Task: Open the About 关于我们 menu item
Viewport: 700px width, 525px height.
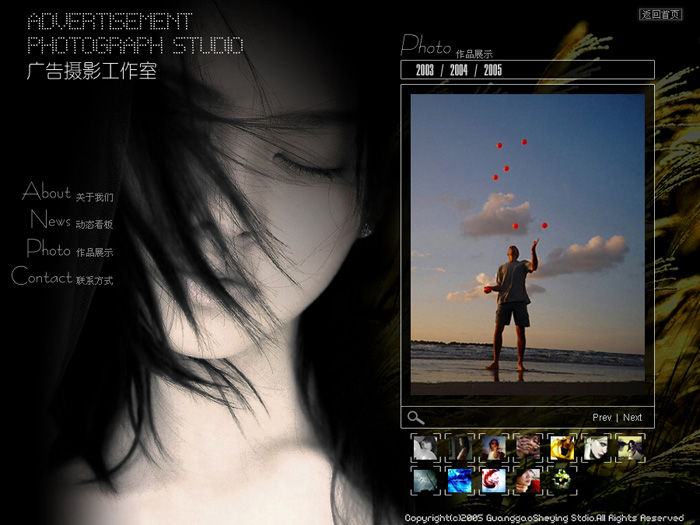Action: click(x=68, y=192)
